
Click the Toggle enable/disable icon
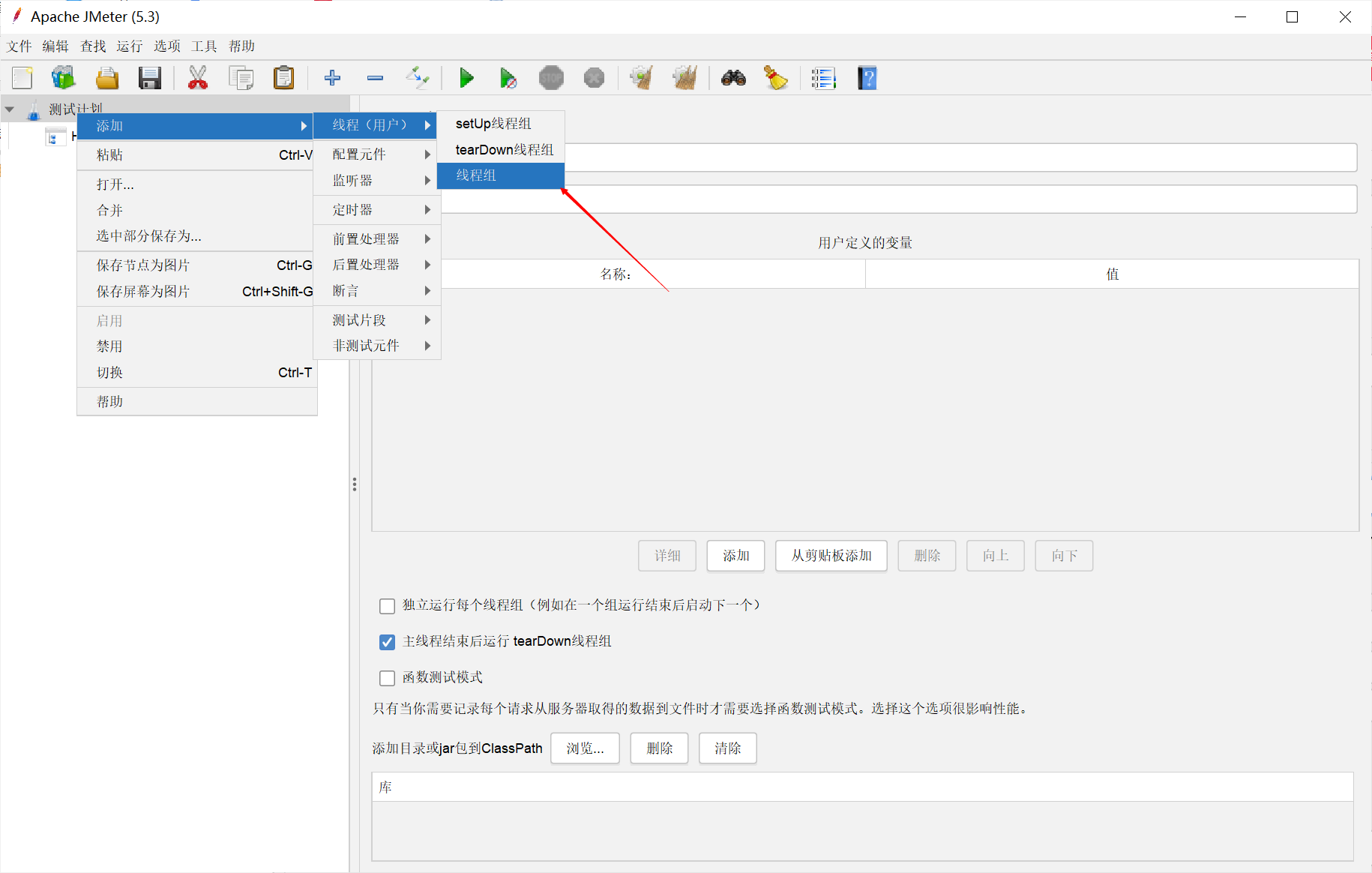tap(418, 78)
